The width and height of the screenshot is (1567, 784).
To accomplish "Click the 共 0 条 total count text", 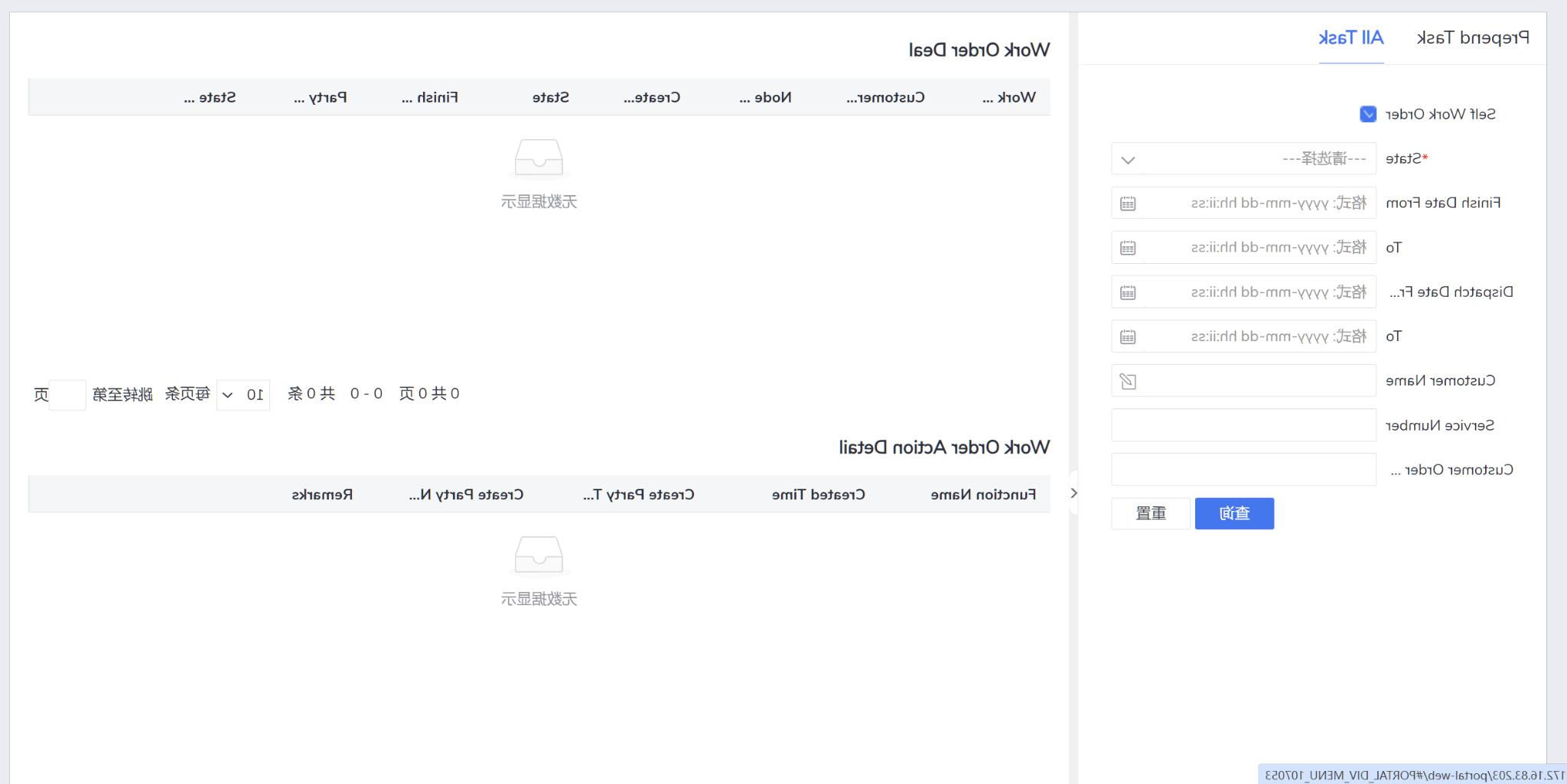I will coord(311,394).
